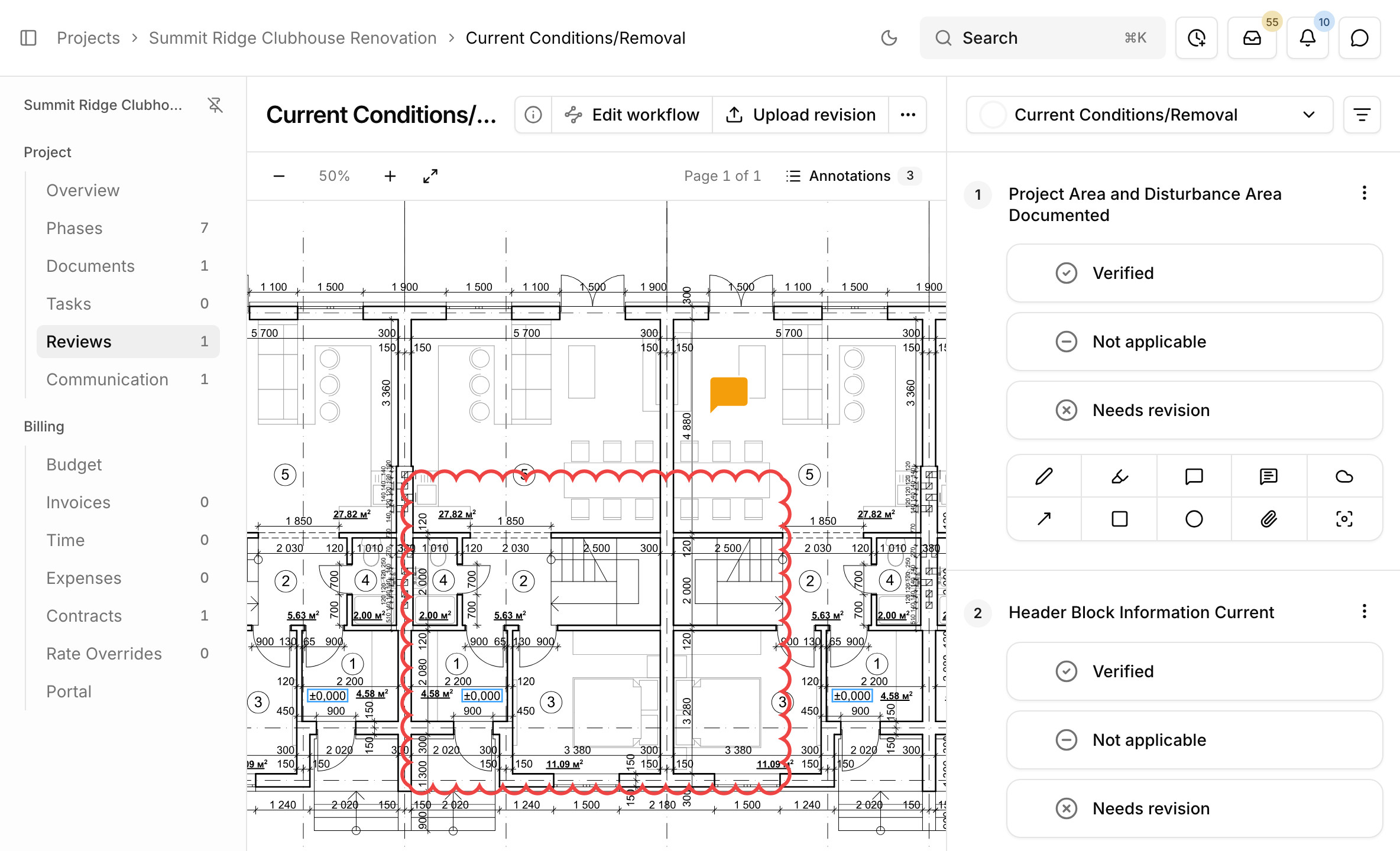
Task: Open the inbox with 55 items
Action: [x=1252, y=38]
